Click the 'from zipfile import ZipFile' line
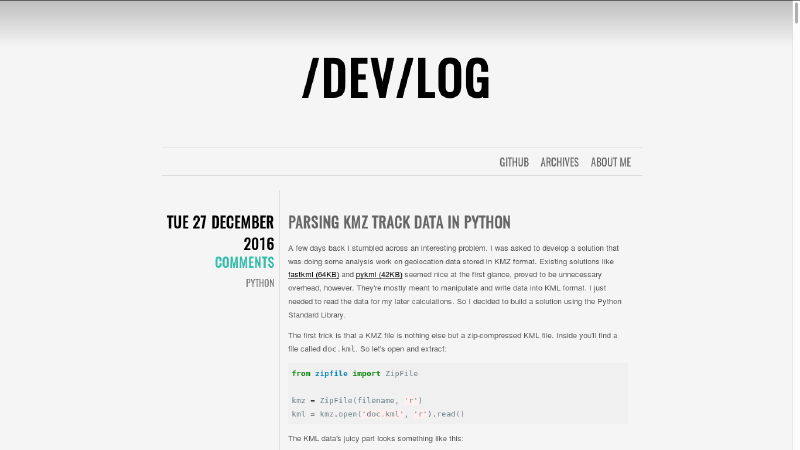Image resolution: width=800 pixels, height=450 pixels. 355,373
